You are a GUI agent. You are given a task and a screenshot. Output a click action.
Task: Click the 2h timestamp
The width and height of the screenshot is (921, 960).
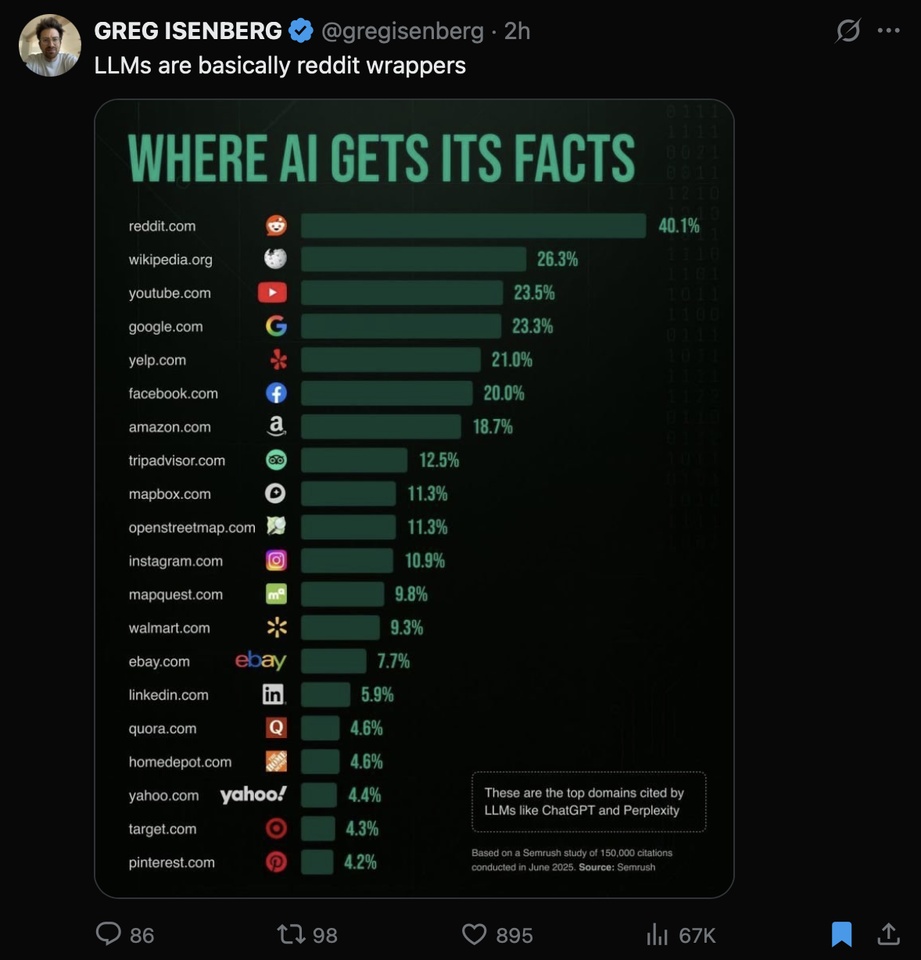517,31
